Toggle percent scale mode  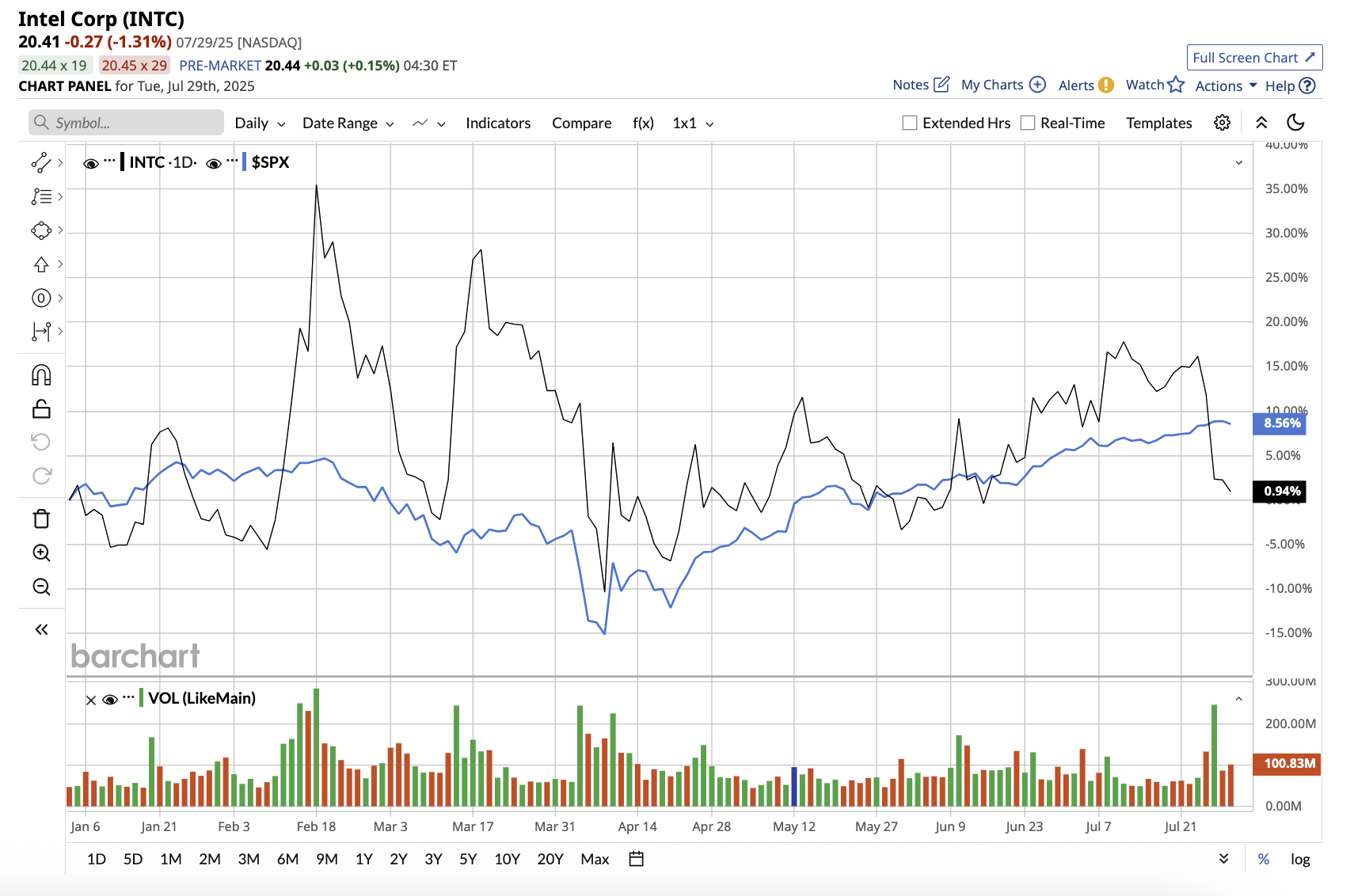click(1264, 859)
